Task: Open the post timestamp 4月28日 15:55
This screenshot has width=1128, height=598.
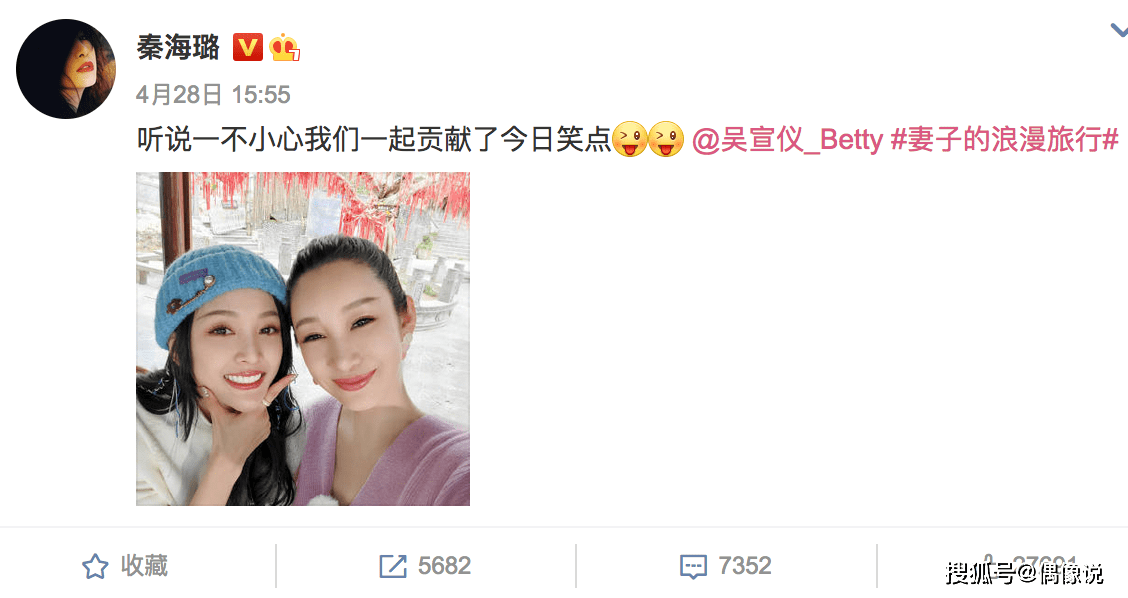Action: click(x=213, y=94)
